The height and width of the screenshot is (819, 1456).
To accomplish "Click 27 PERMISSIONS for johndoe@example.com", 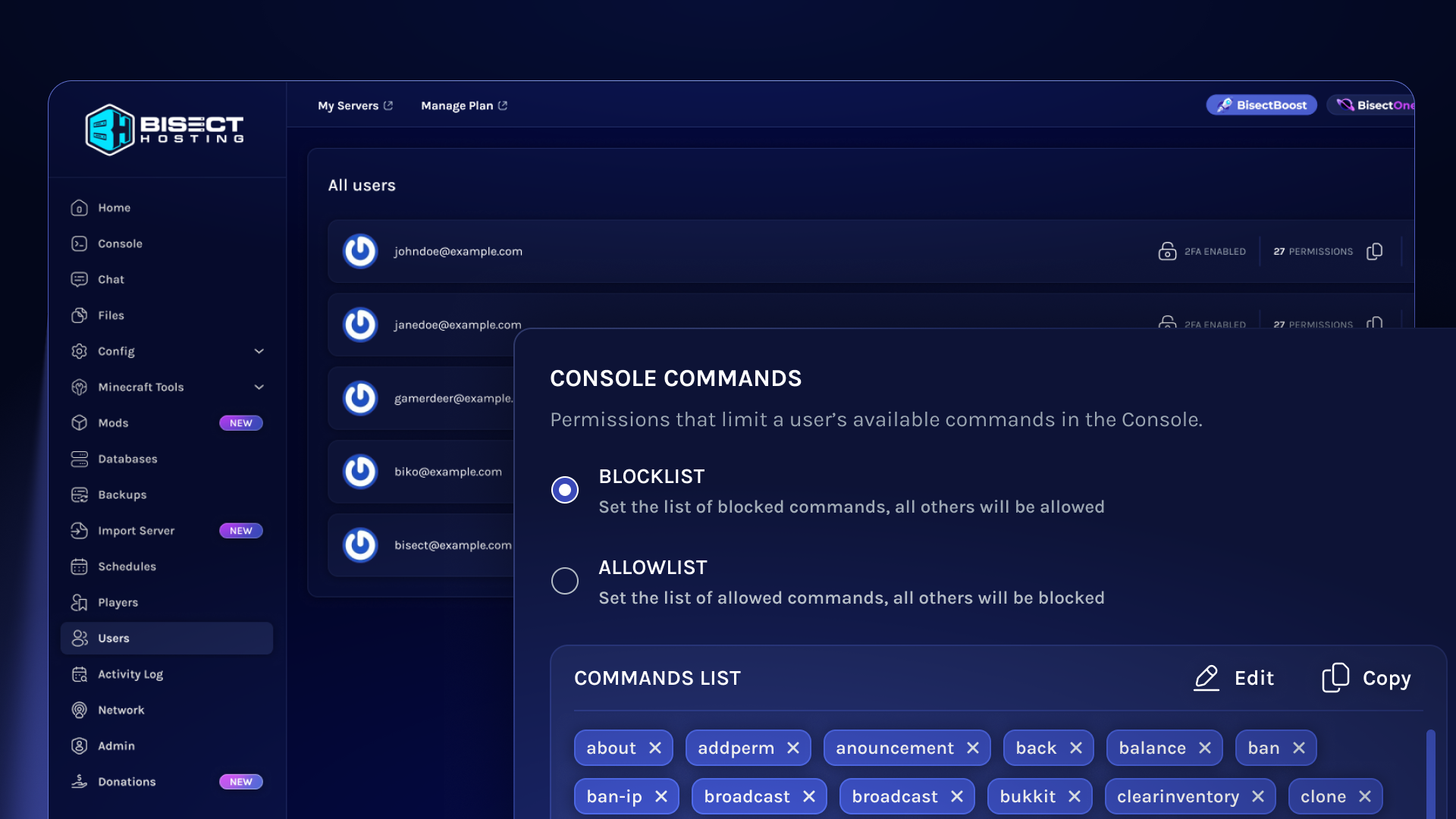I will click(x=1313, y=252).
